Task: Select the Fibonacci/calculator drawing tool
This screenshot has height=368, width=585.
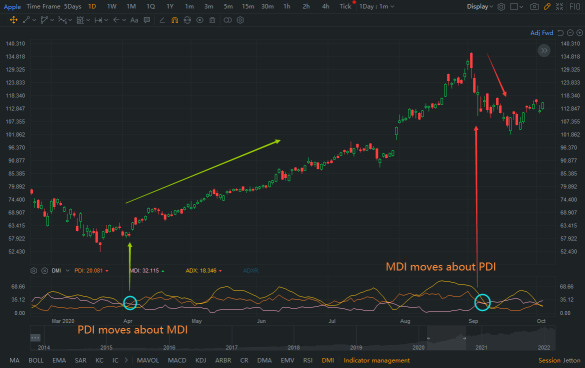Action: coord(80,20)
